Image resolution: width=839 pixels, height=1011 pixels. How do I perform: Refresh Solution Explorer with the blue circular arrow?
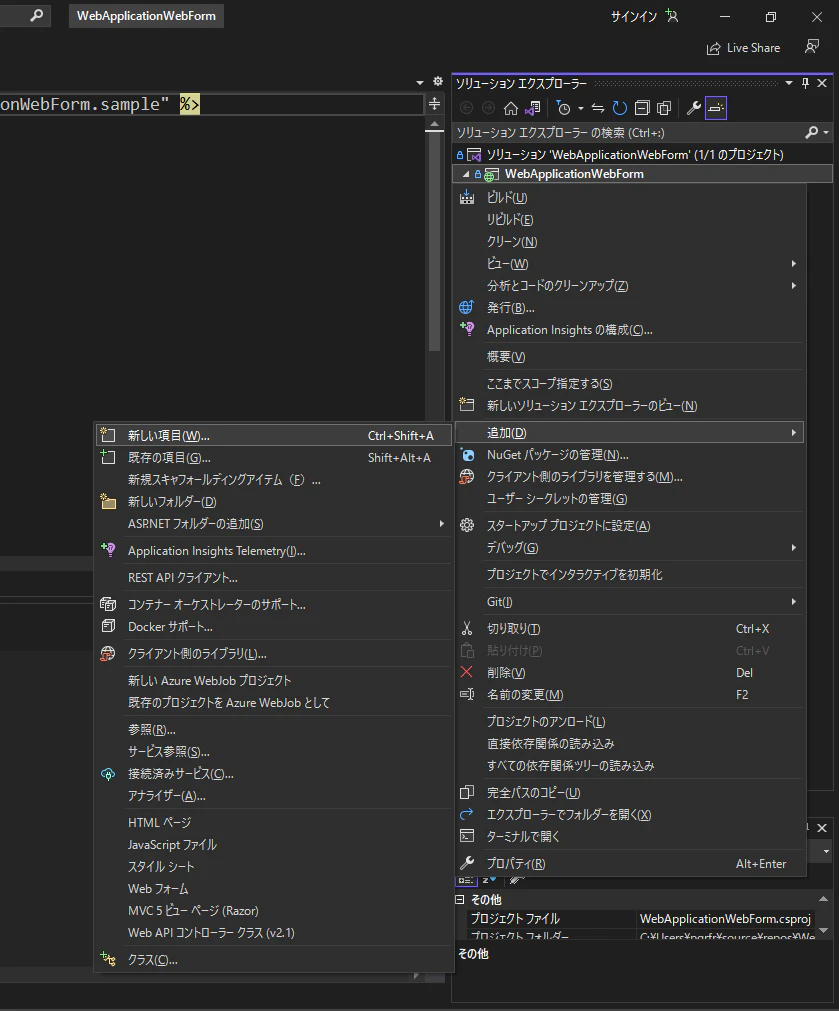(x=620, y=108)
